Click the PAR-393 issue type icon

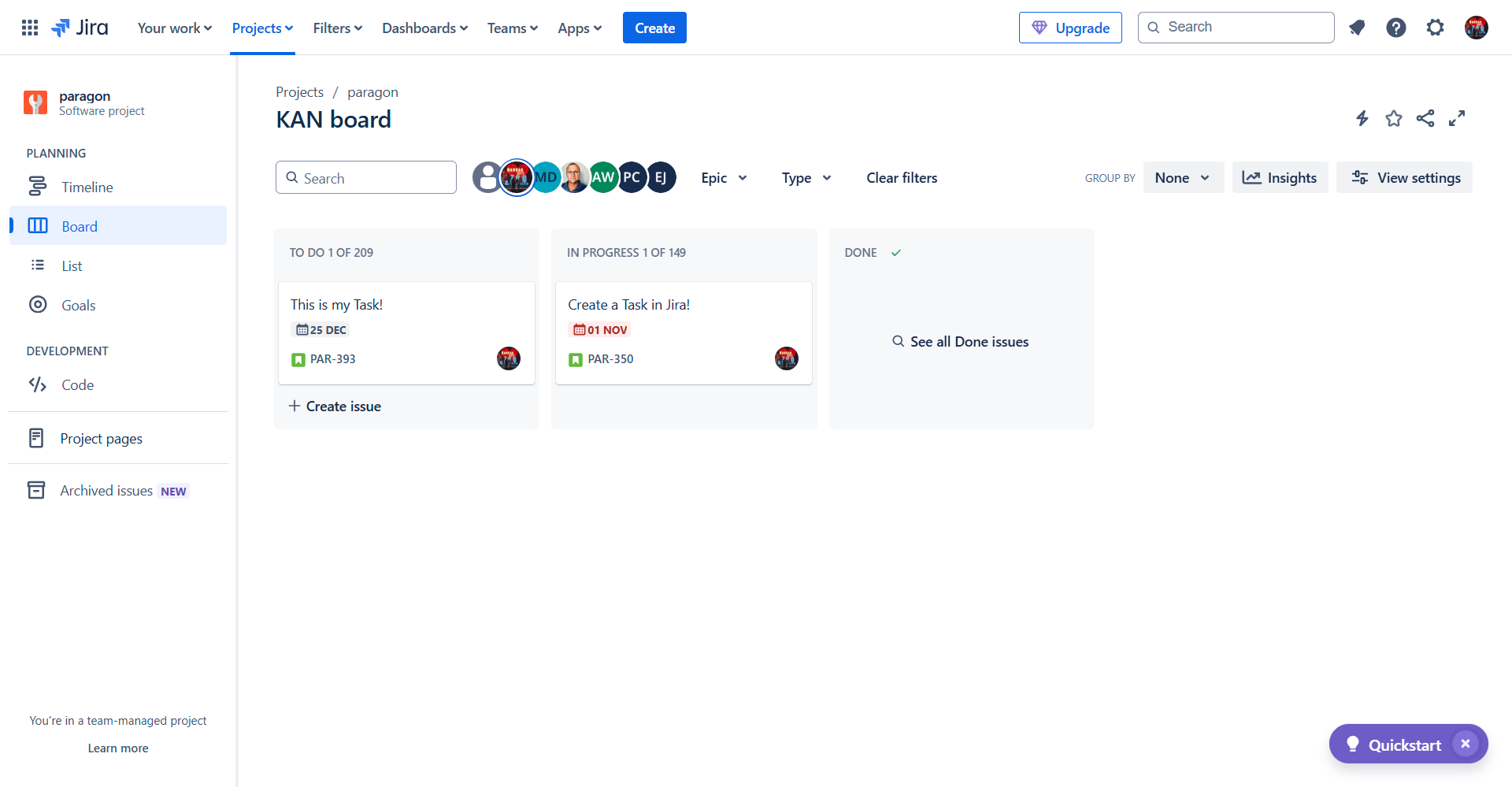point(298,359)
